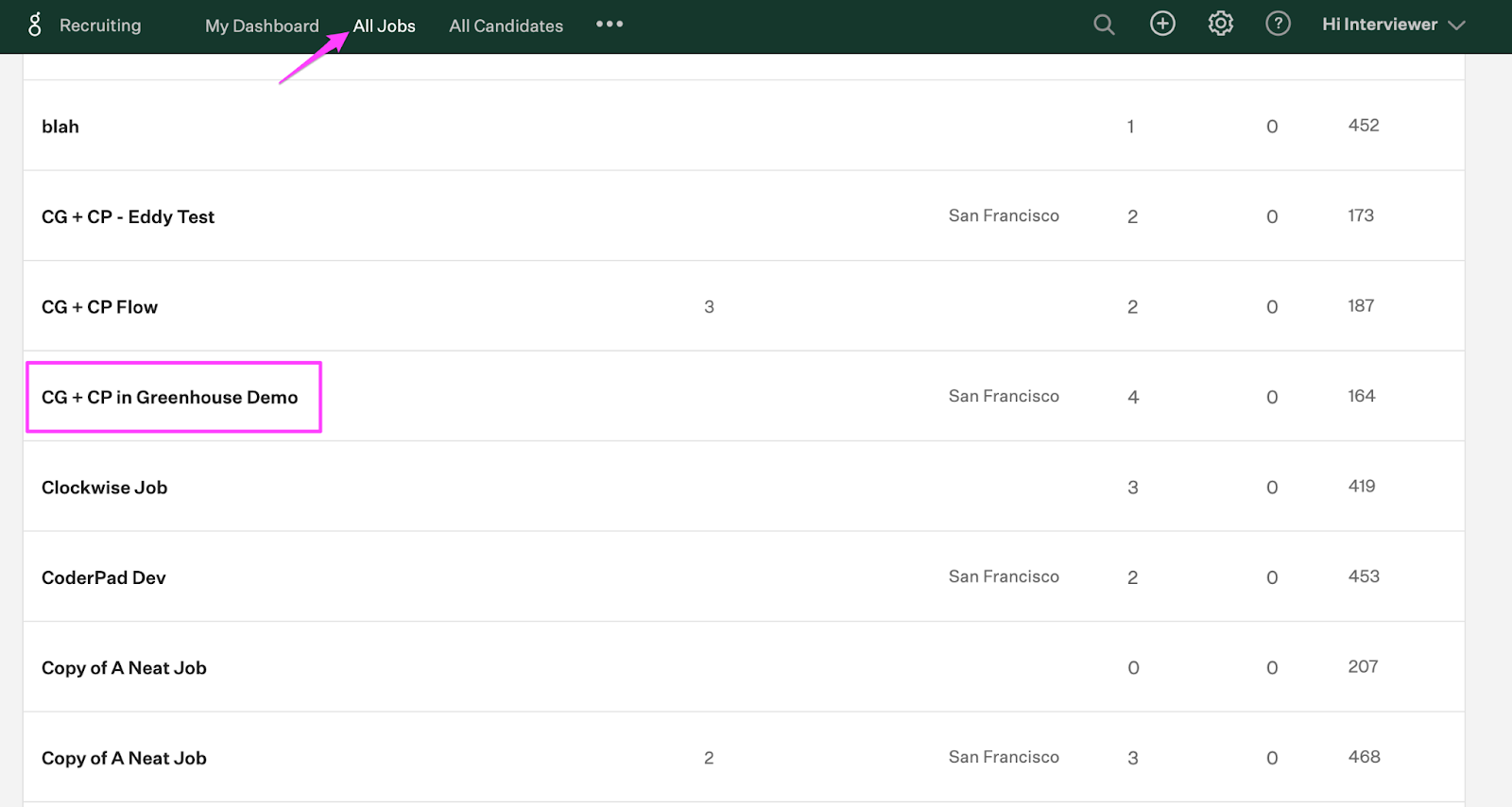Select the All Jobs tab
This screenshot has width=1512, height=807.
(x=385, y=26)
